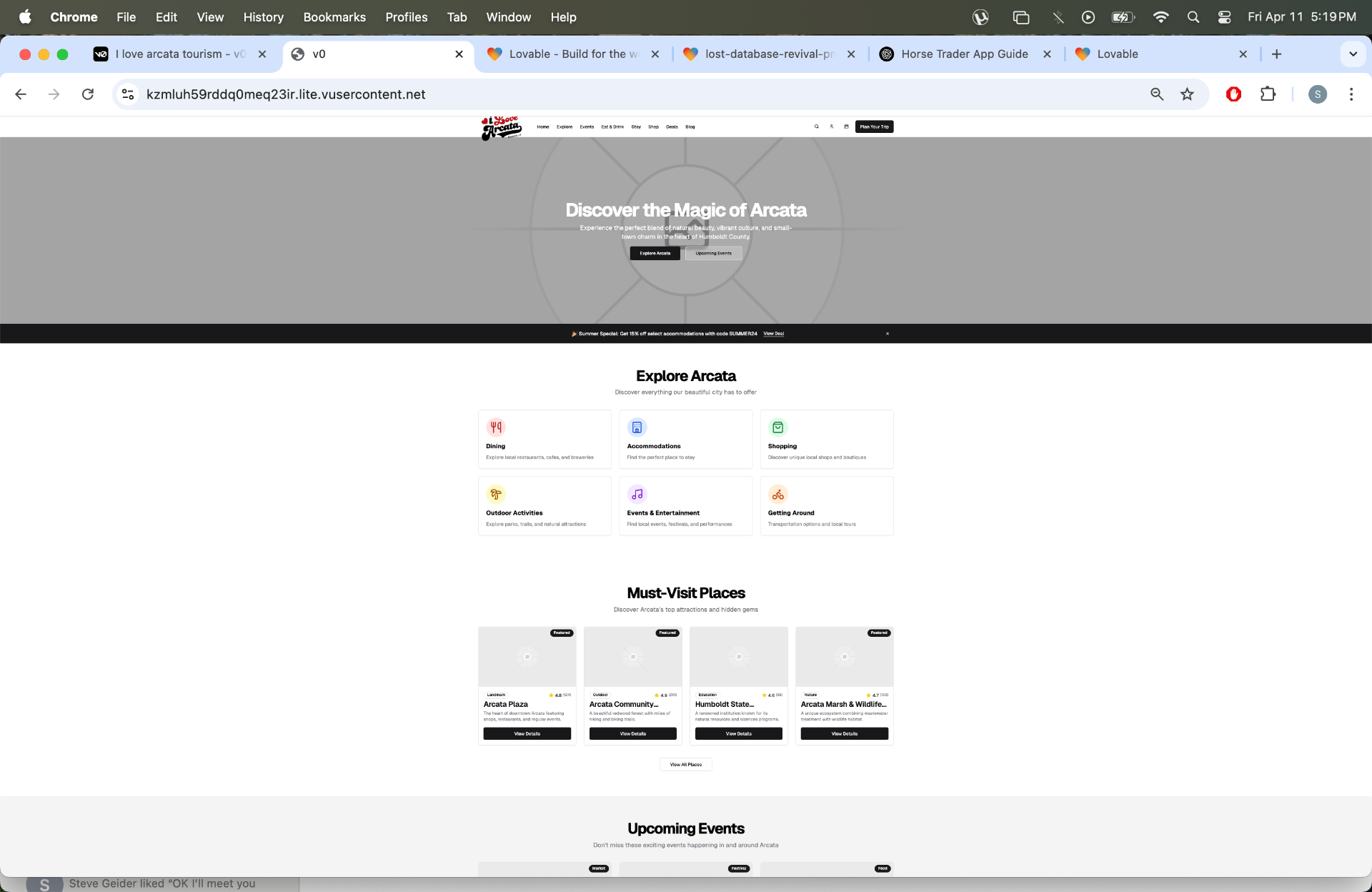Click the Getting Around bicycle icon

pyautogui.click(x=777, y=495)
